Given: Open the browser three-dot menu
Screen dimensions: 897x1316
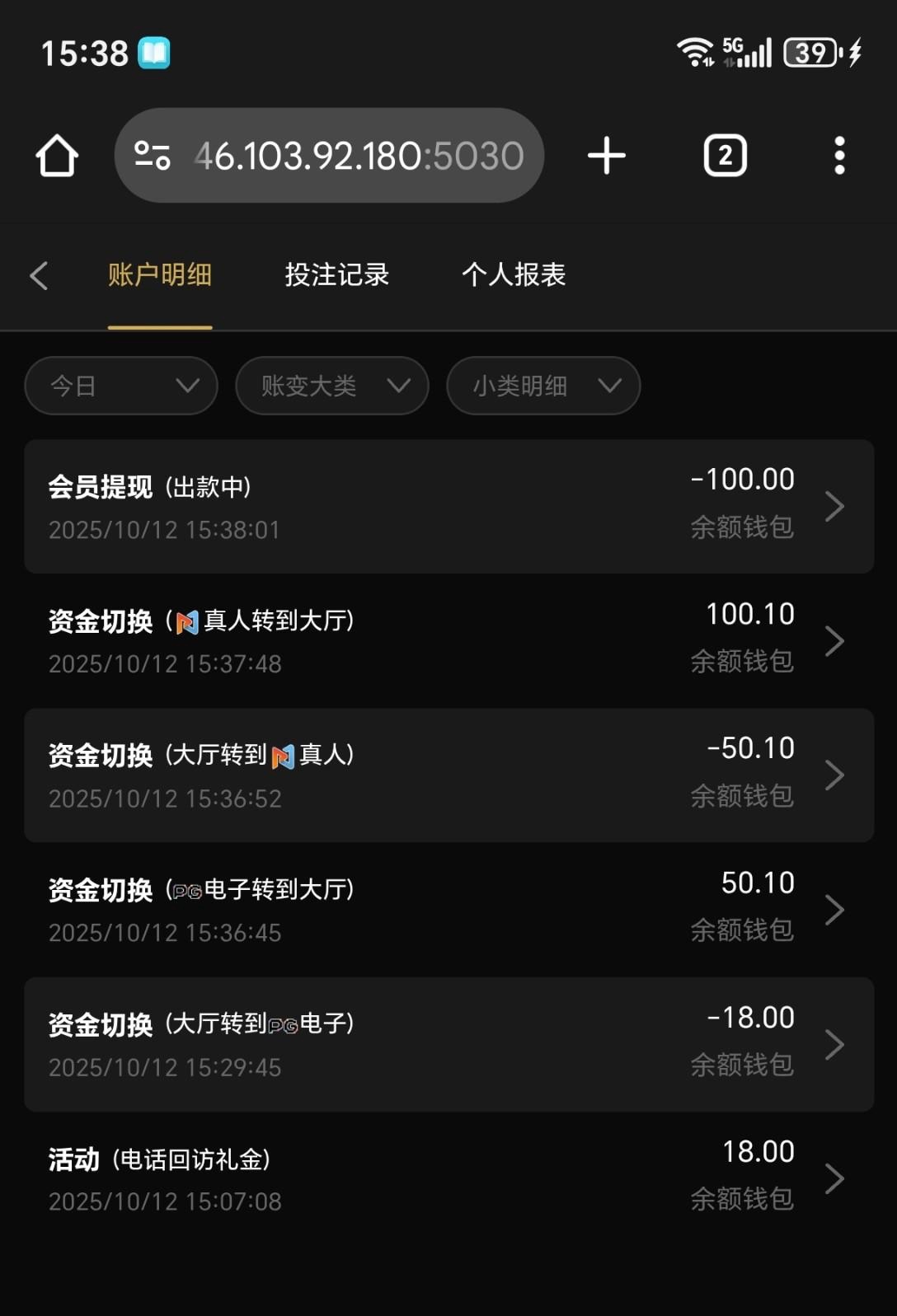Looking at the screenshot, I should pyautogui.click(x=839, y=156).
